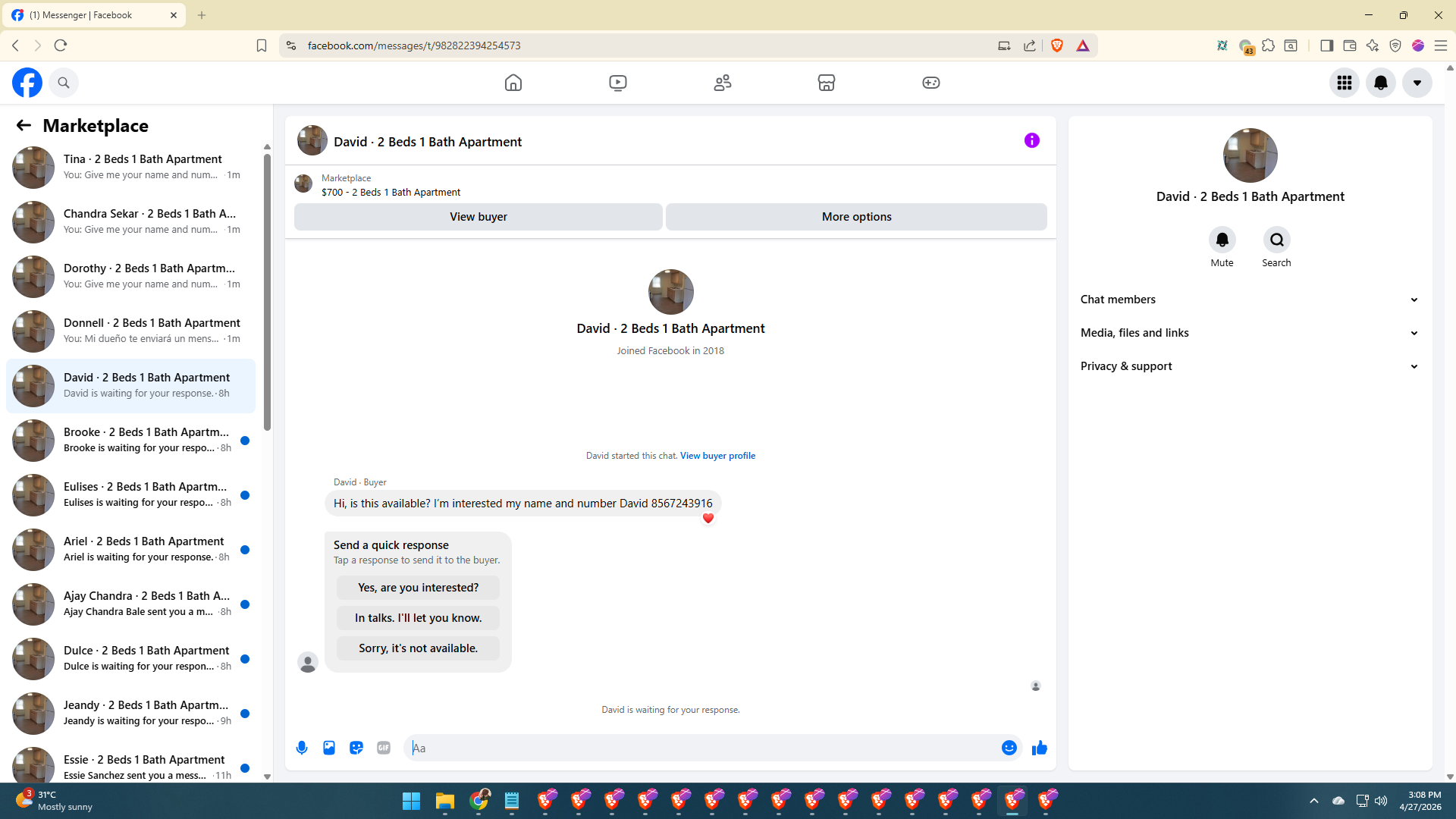This screenshot has height=819, width=1456.
Task: Open the Friends icon in top navigation
Action: (723, 83)
